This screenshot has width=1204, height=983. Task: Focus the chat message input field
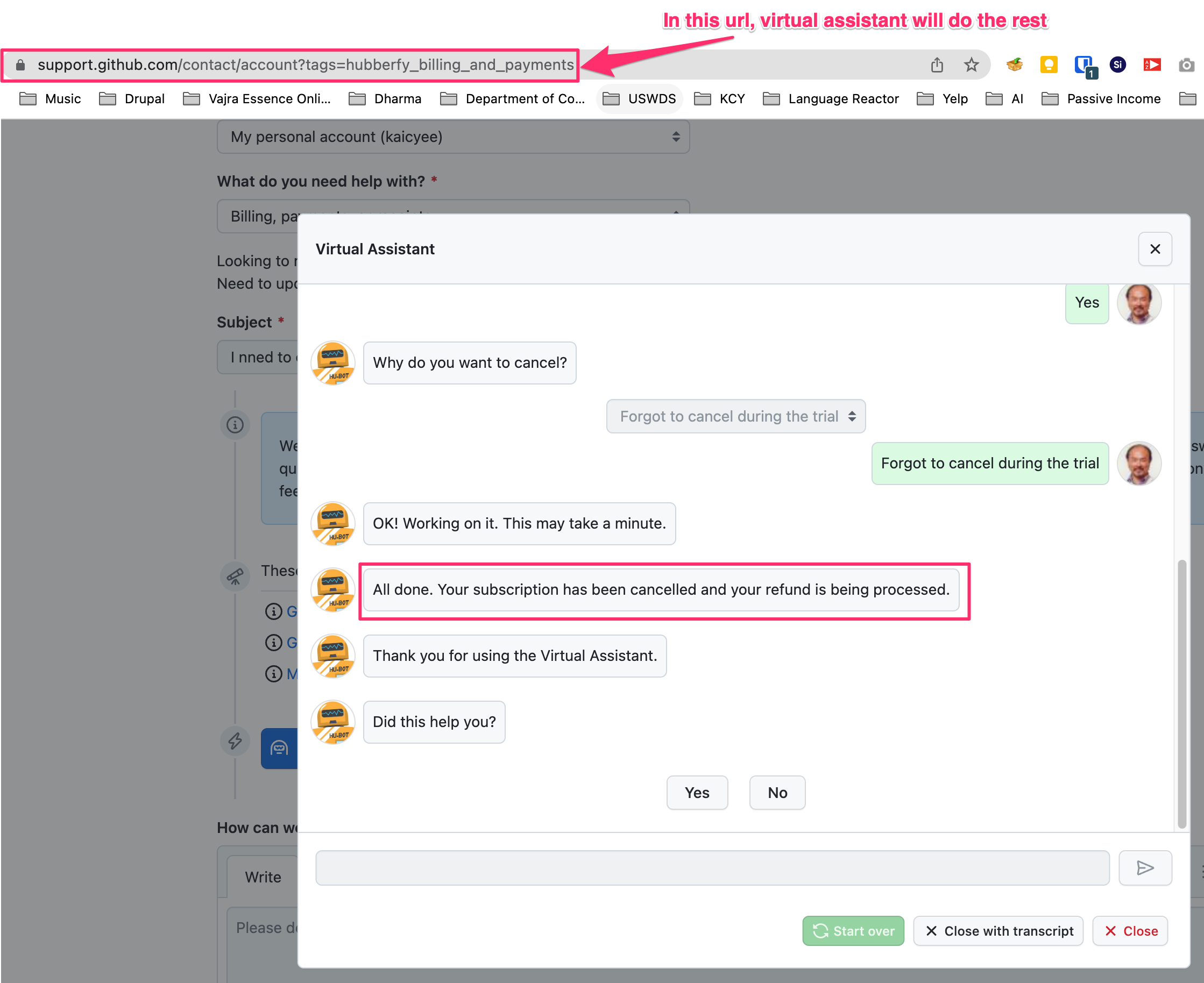712,867
